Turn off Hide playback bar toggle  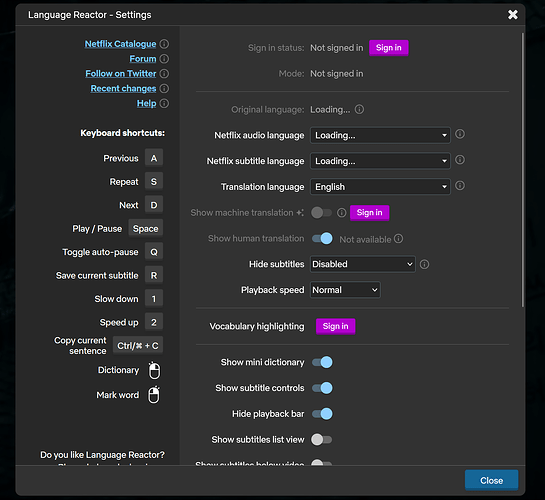coord(322,414)
